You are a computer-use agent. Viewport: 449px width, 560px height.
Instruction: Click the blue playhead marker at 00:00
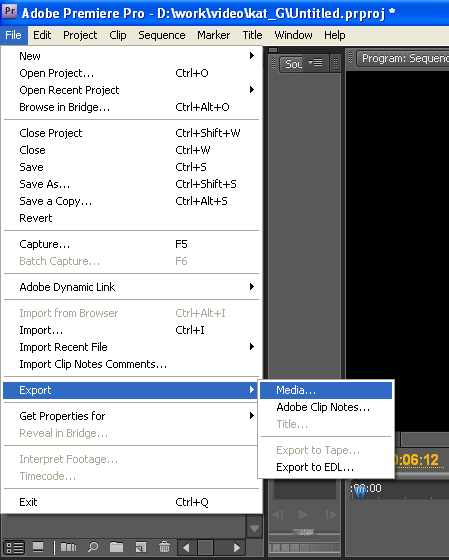coord(361,491)
